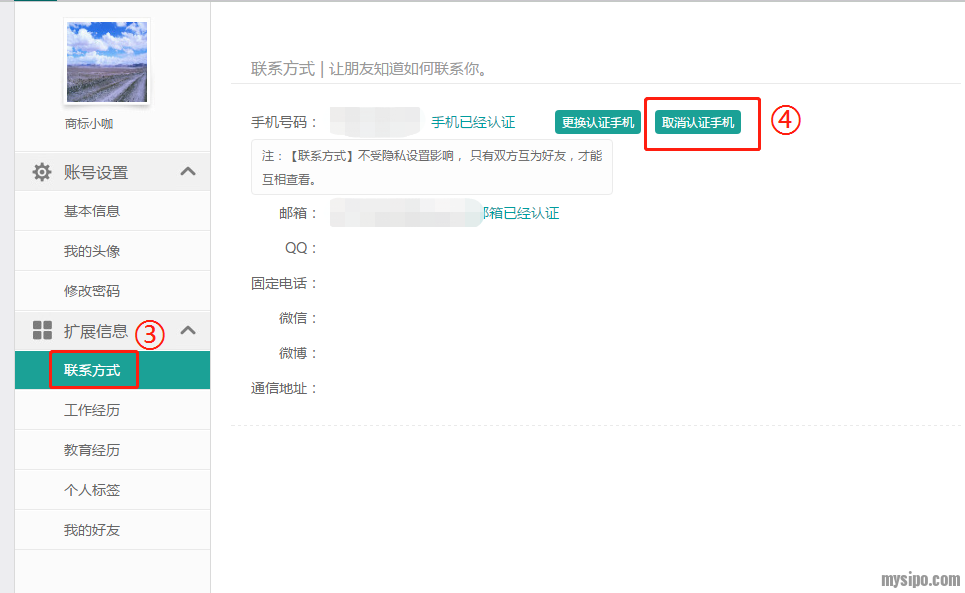Click the blurred phone number field
The image size is (965, 593).
[375, 122]
